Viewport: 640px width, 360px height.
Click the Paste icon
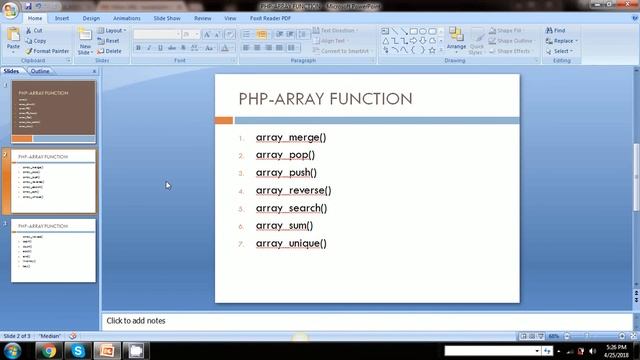13,35
